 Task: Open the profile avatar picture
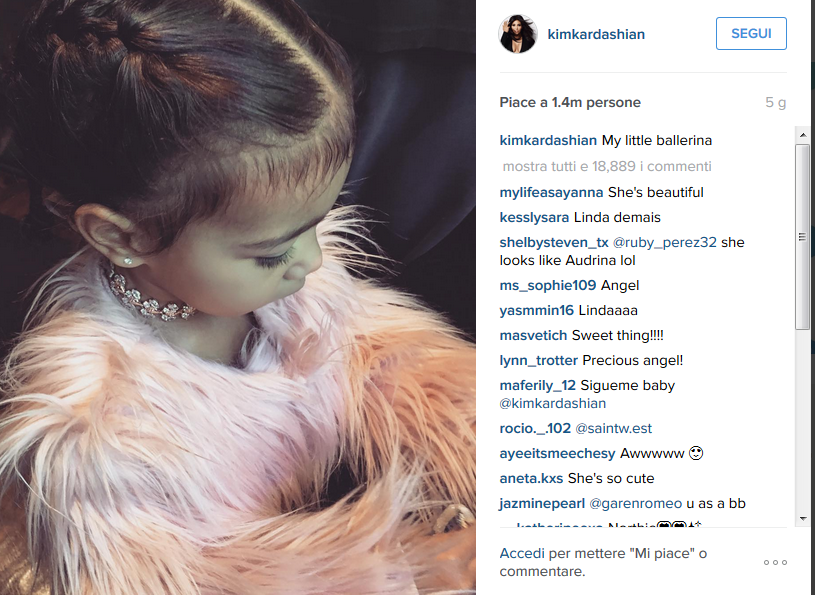(x=518, y=34)
